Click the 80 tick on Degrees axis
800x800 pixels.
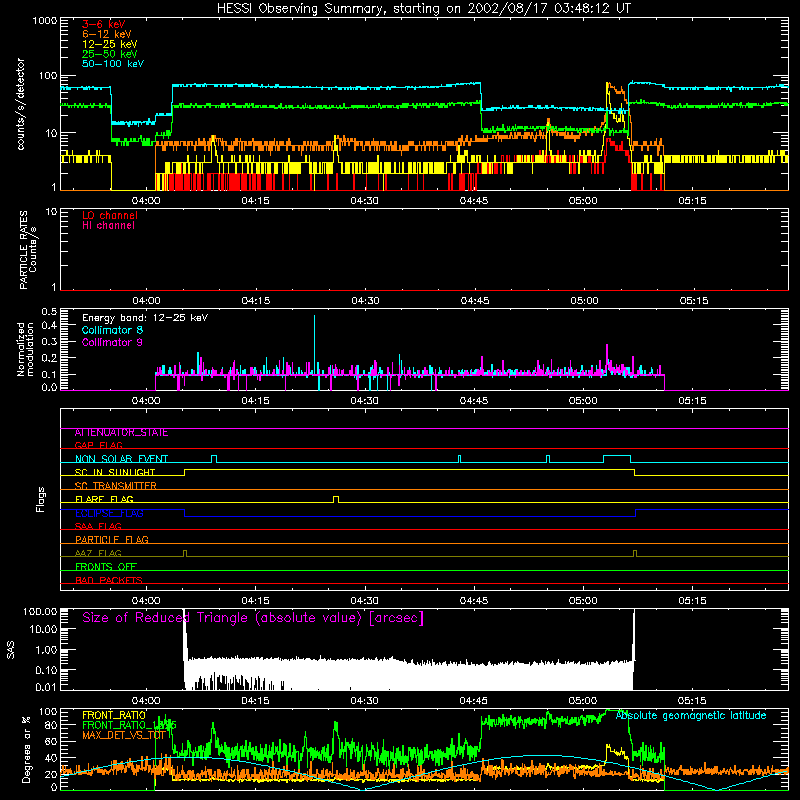pos(52,725)
